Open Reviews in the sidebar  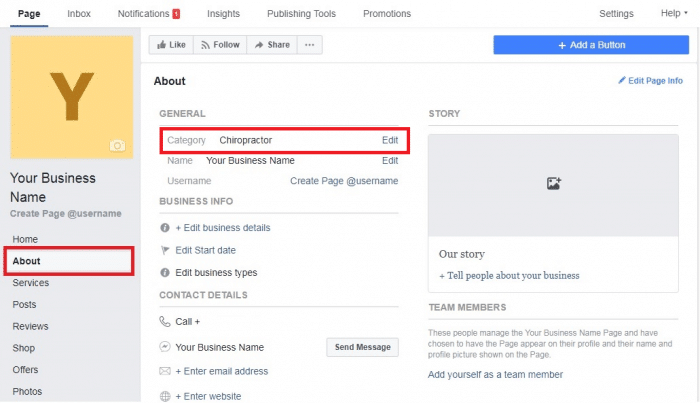[30, 327]
